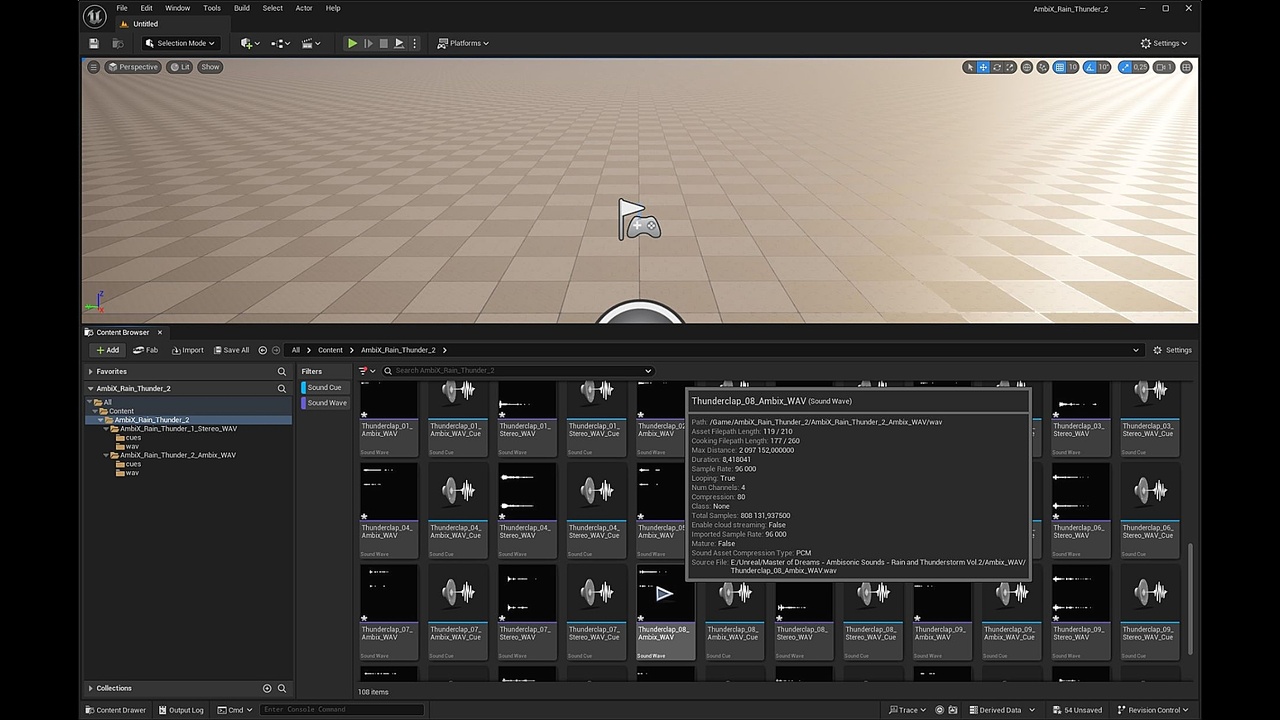Click the save current level icon

click(x=94, y=43)
